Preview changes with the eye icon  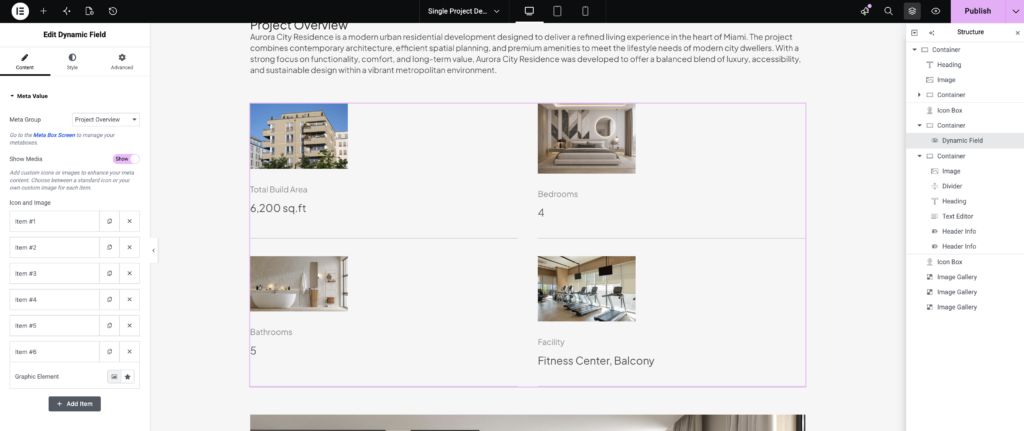tap(935, 11)
